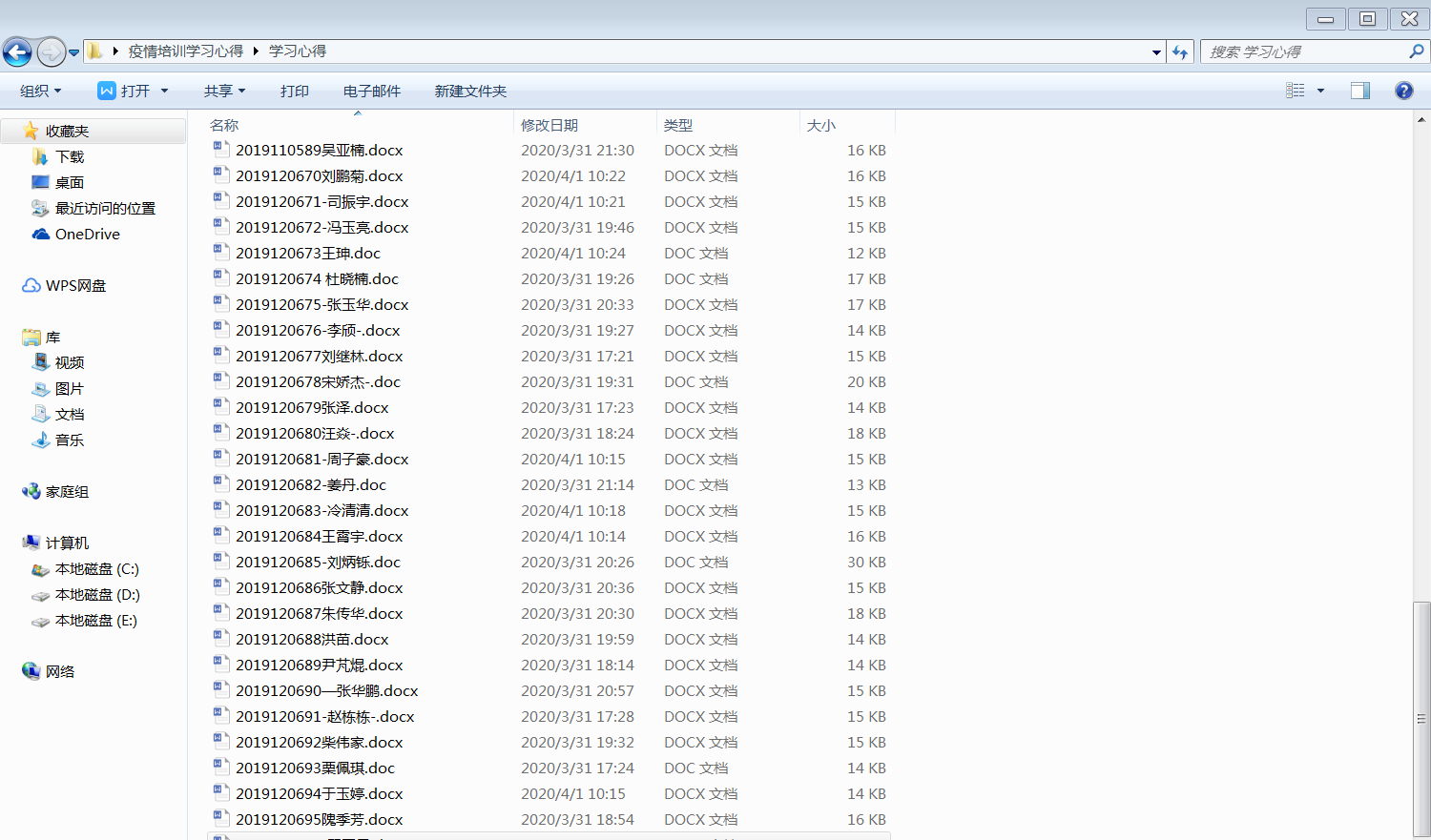
Task: Select file 2019120685-刘炳铄.doc
Action: (318, 563)
